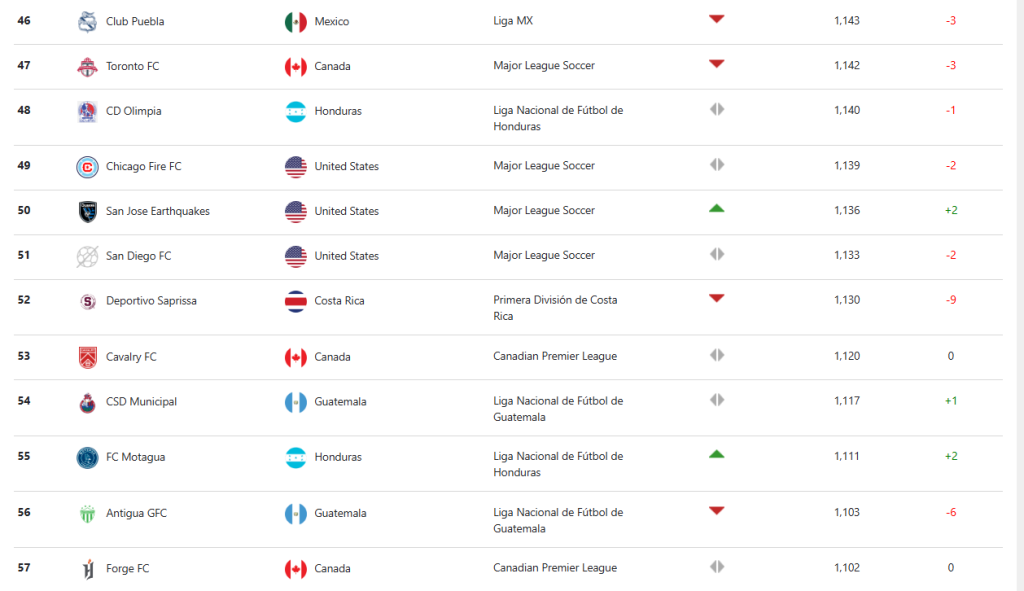Image resolution: width=1024 pixels, height=591 pixels.
Task: Open the CD Olimpia team link
Action: click(x=134, y=111)
